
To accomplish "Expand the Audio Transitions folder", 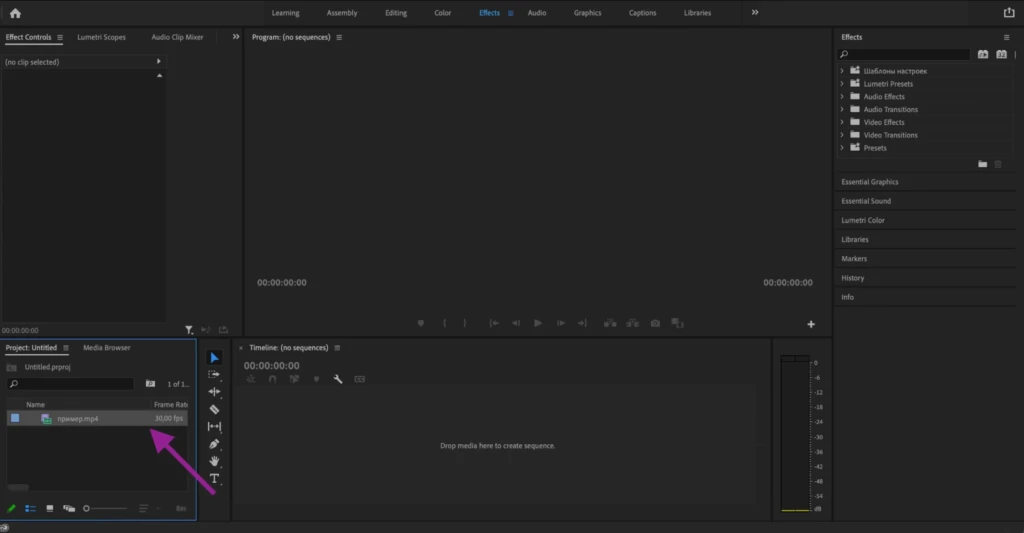I will click(x=842, y=109).
